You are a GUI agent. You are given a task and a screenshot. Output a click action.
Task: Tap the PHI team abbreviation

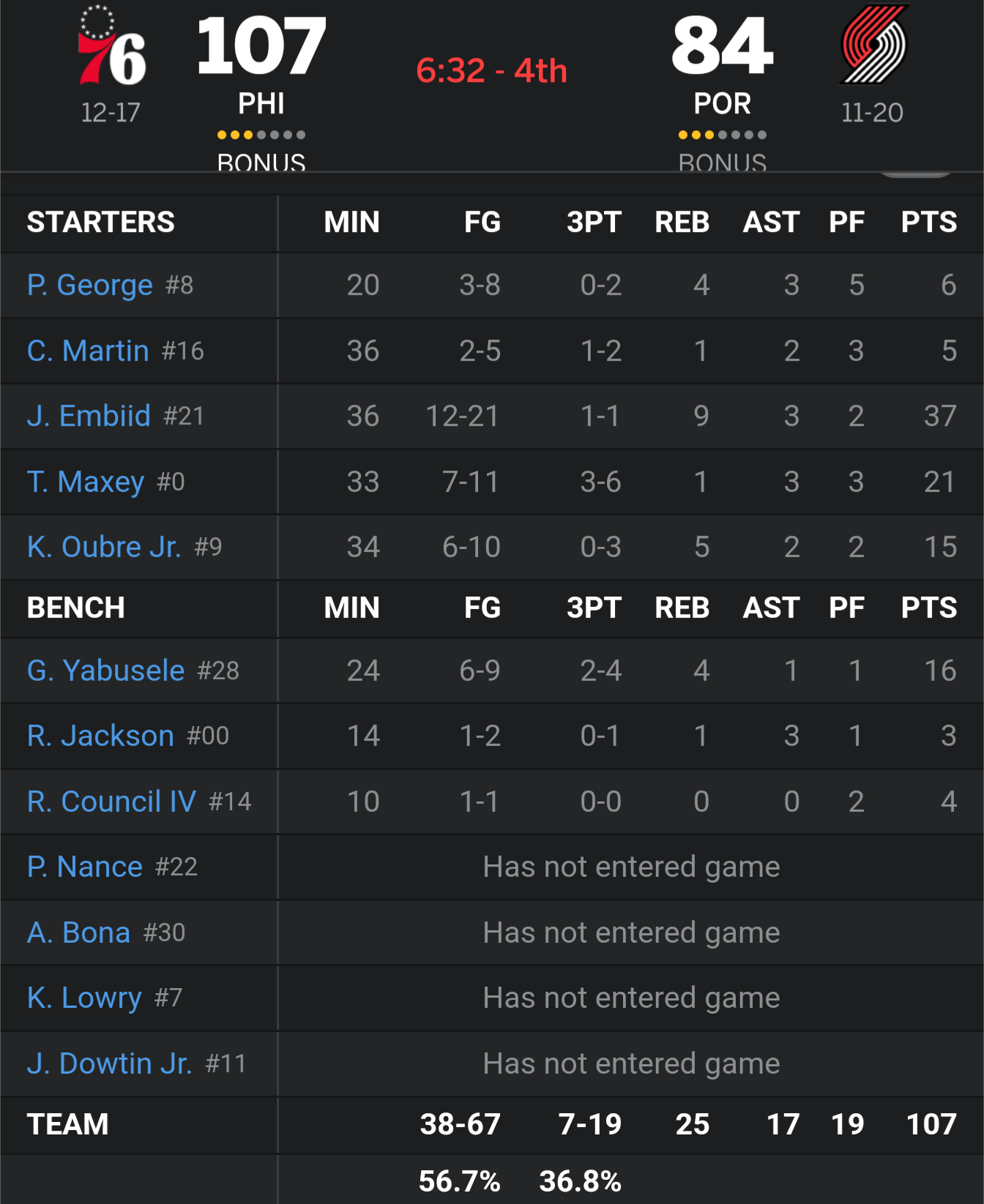click(261, 104)
